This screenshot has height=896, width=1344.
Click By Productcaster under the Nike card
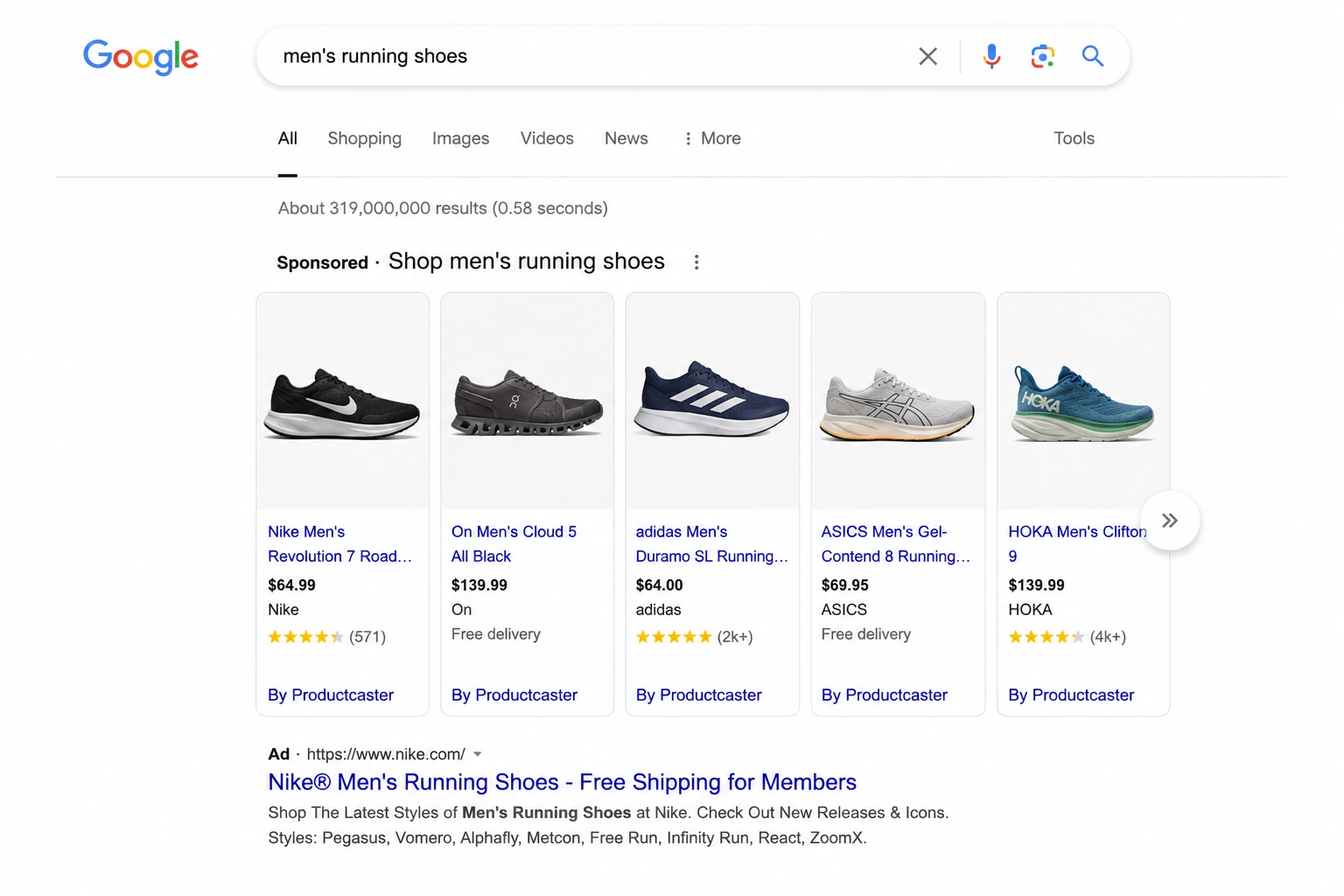coord(331,696)
